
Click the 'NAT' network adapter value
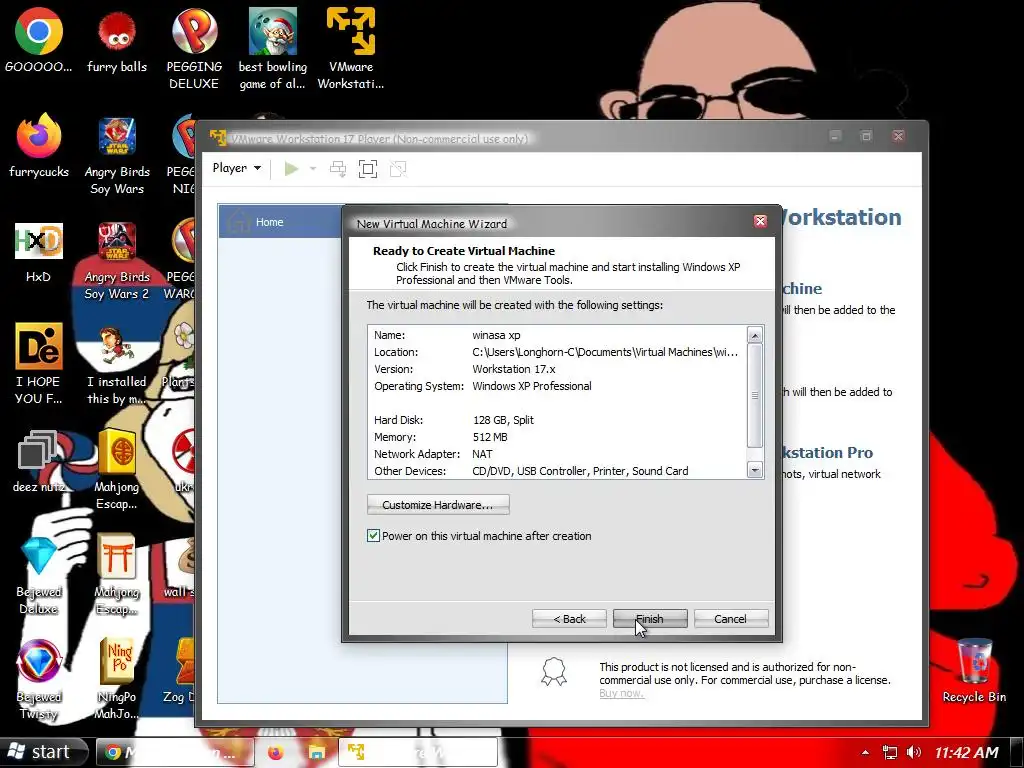[482, 454]
